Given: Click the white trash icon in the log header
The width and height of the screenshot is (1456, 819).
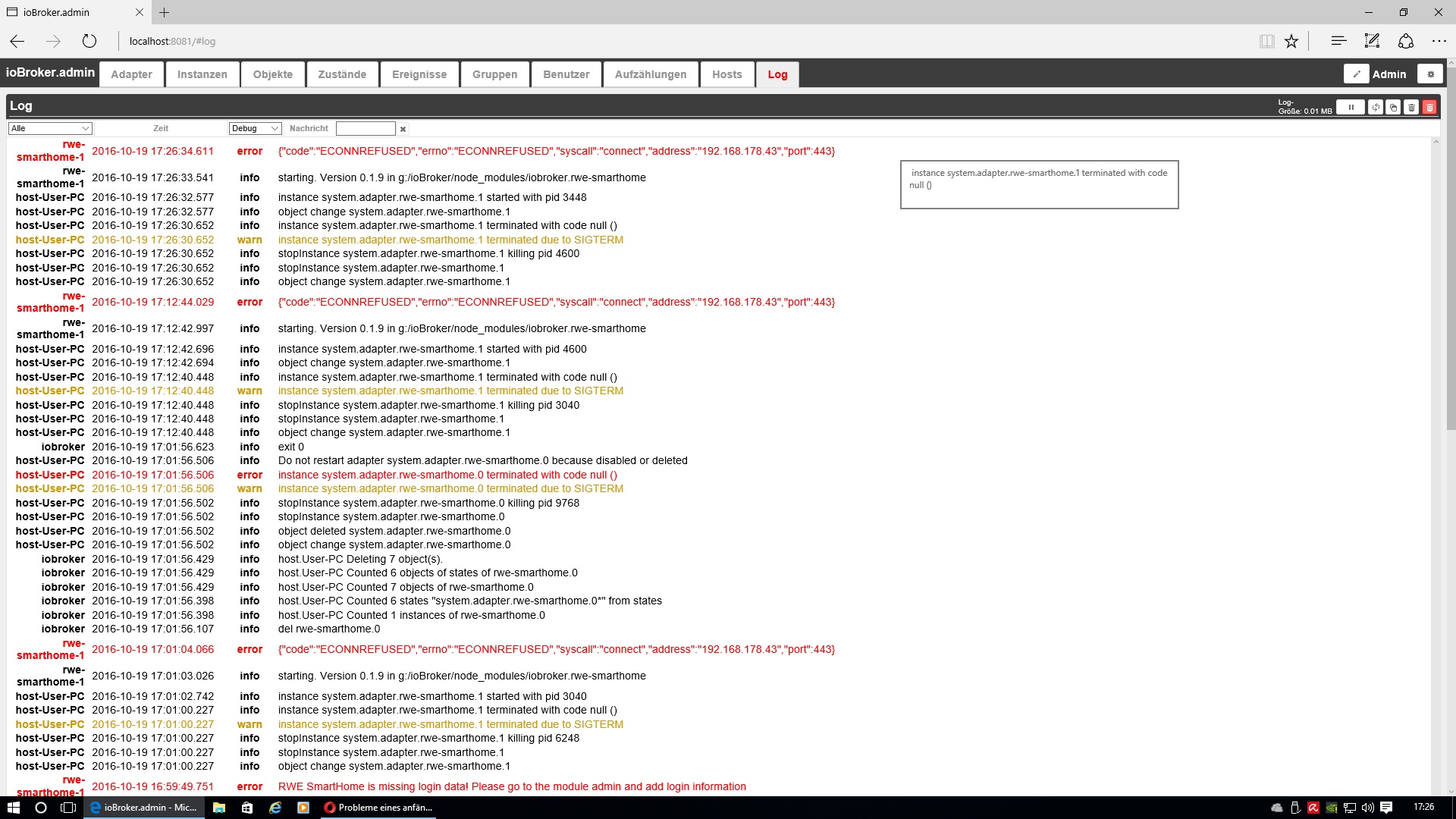Looking at the screenshot, I should tap(1411, 108).
